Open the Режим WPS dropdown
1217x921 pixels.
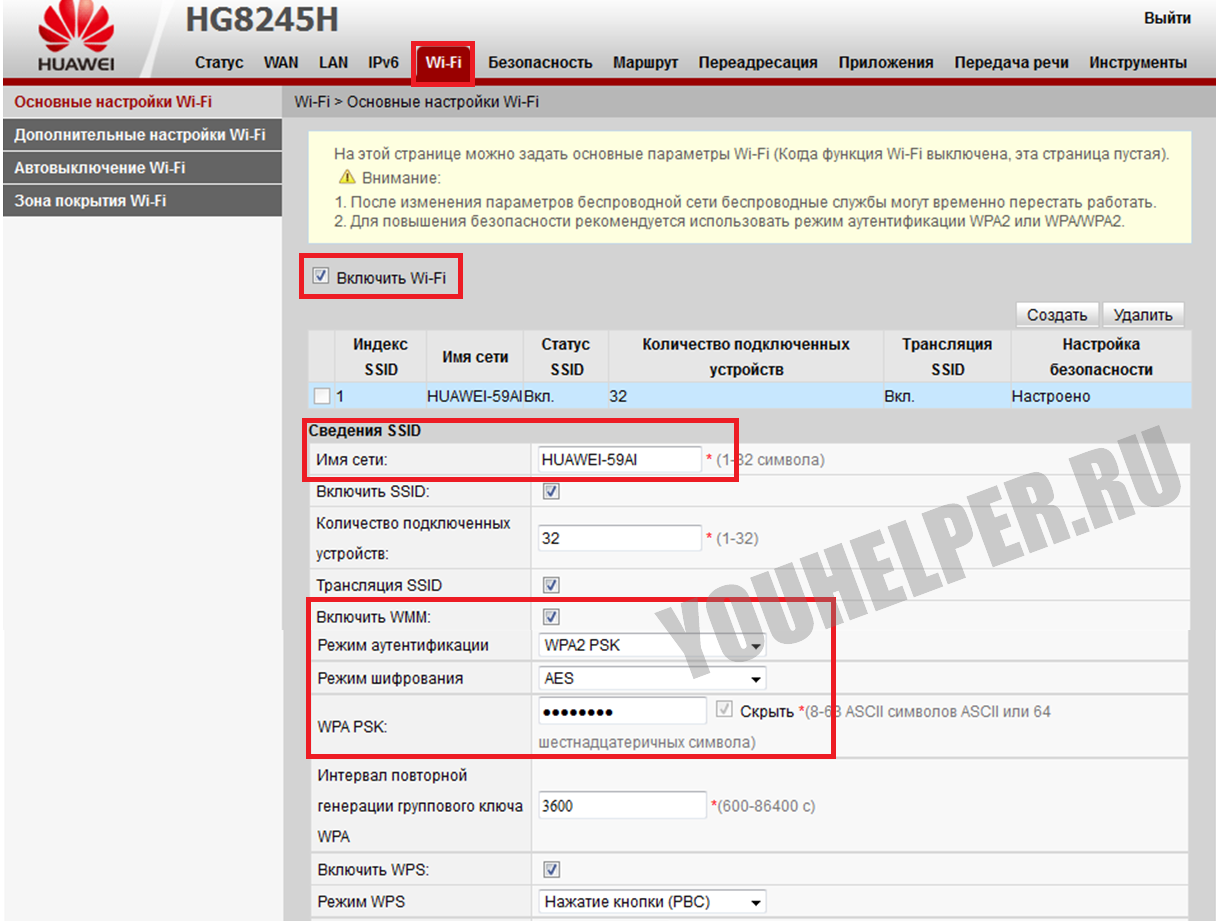click(652, 902)
